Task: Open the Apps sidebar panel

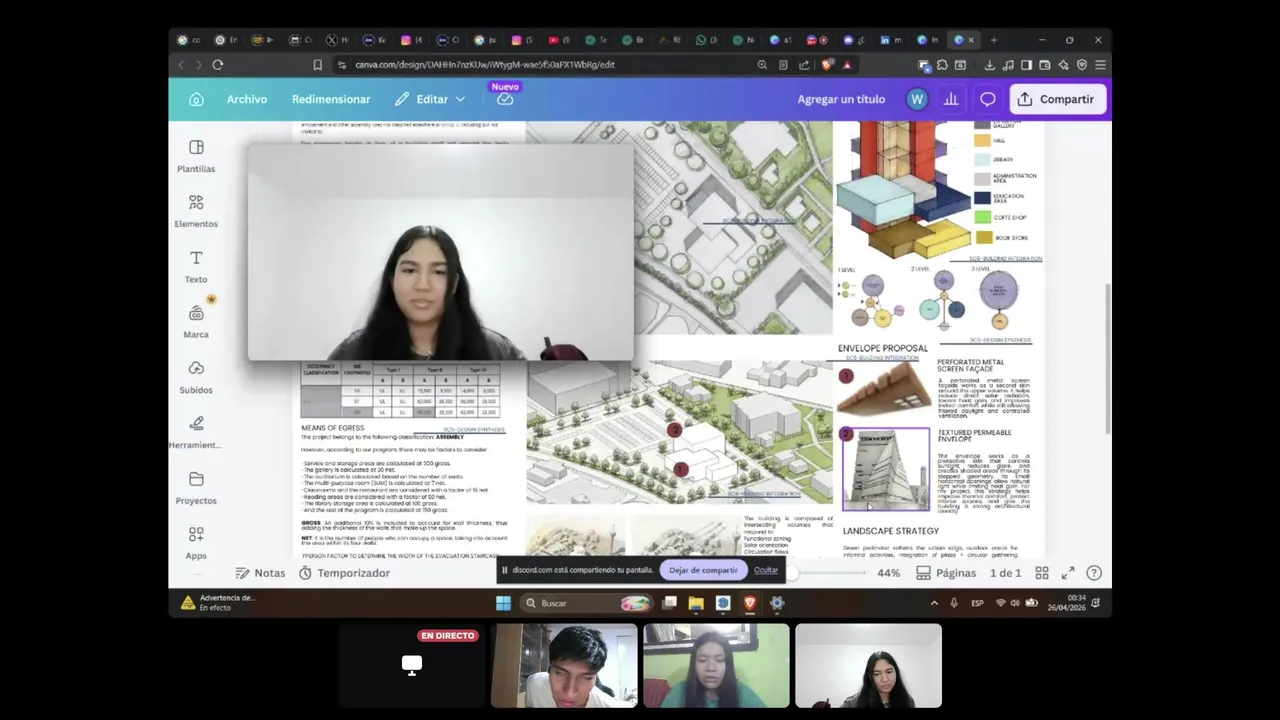Action: (196, 543)
